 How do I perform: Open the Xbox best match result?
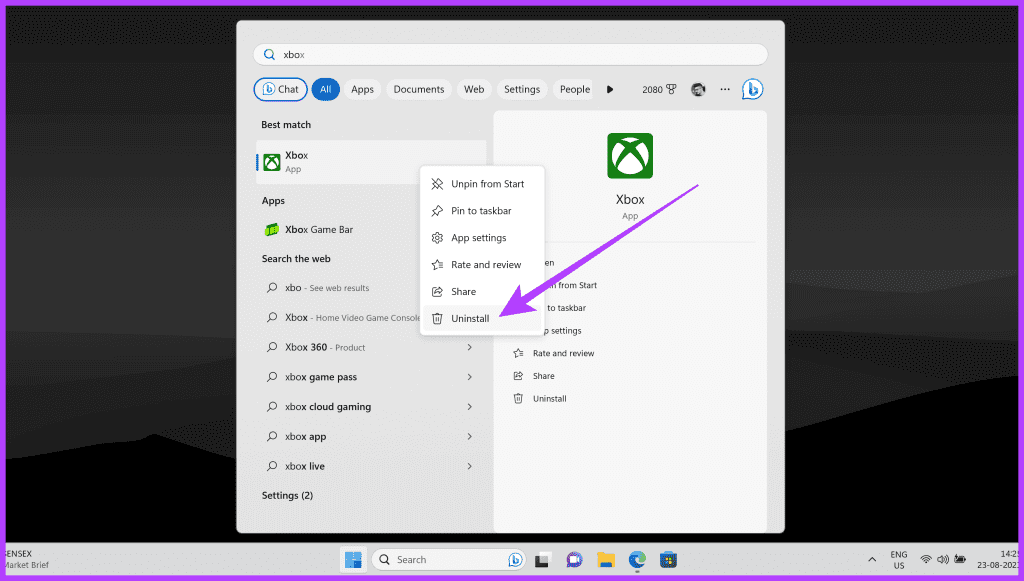[370, 161]
